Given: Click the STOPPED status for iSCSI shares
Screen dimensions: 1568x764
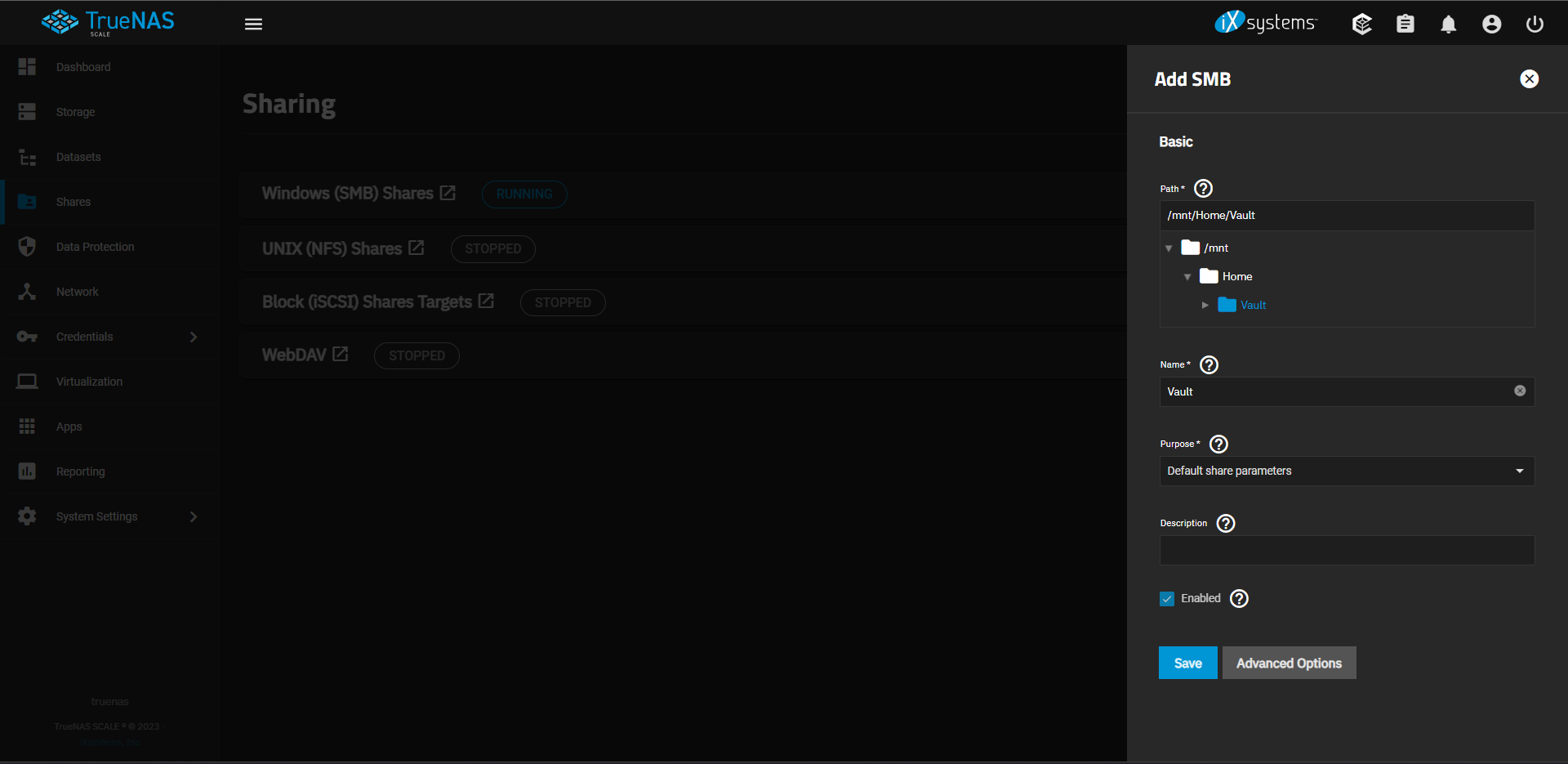Looking at the screenshot, I should tap(563, 302).
